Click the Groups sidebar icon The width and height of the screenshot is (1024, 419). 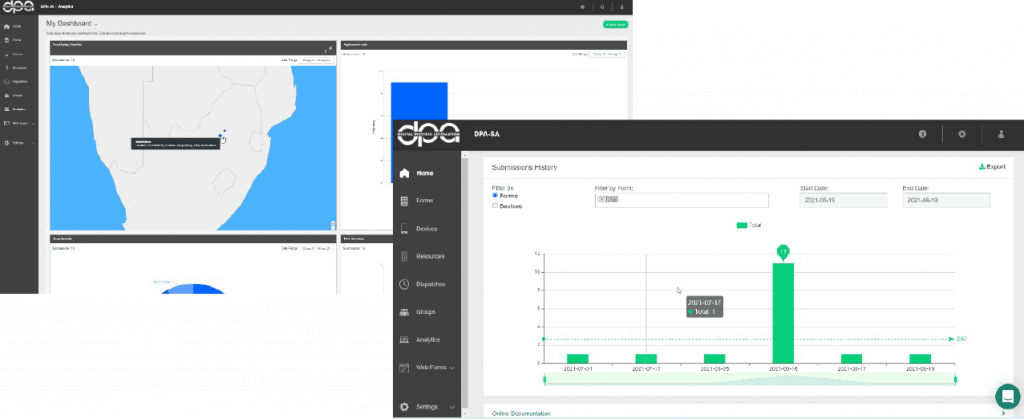(404, 313)
